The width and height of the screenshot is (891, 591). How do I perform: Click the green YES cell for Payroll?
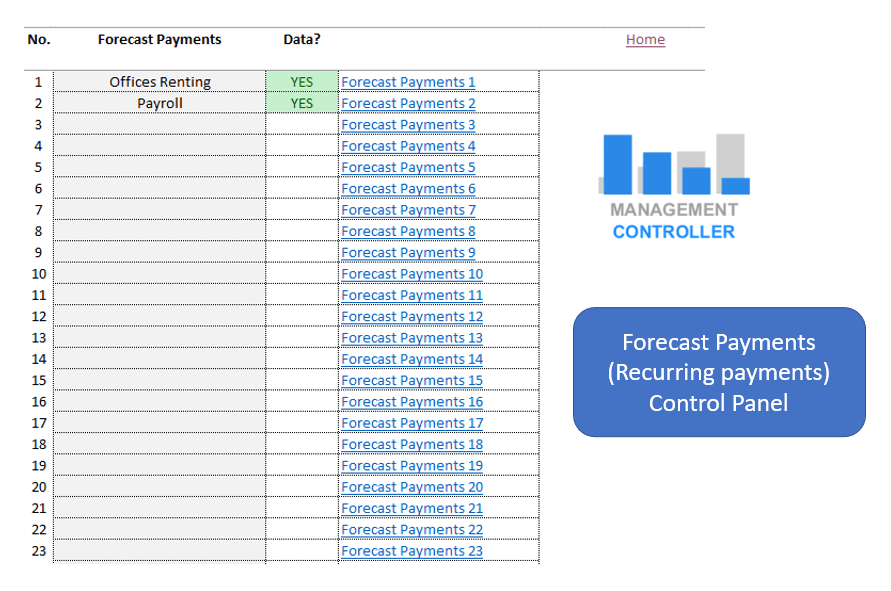tap(301, 103)
